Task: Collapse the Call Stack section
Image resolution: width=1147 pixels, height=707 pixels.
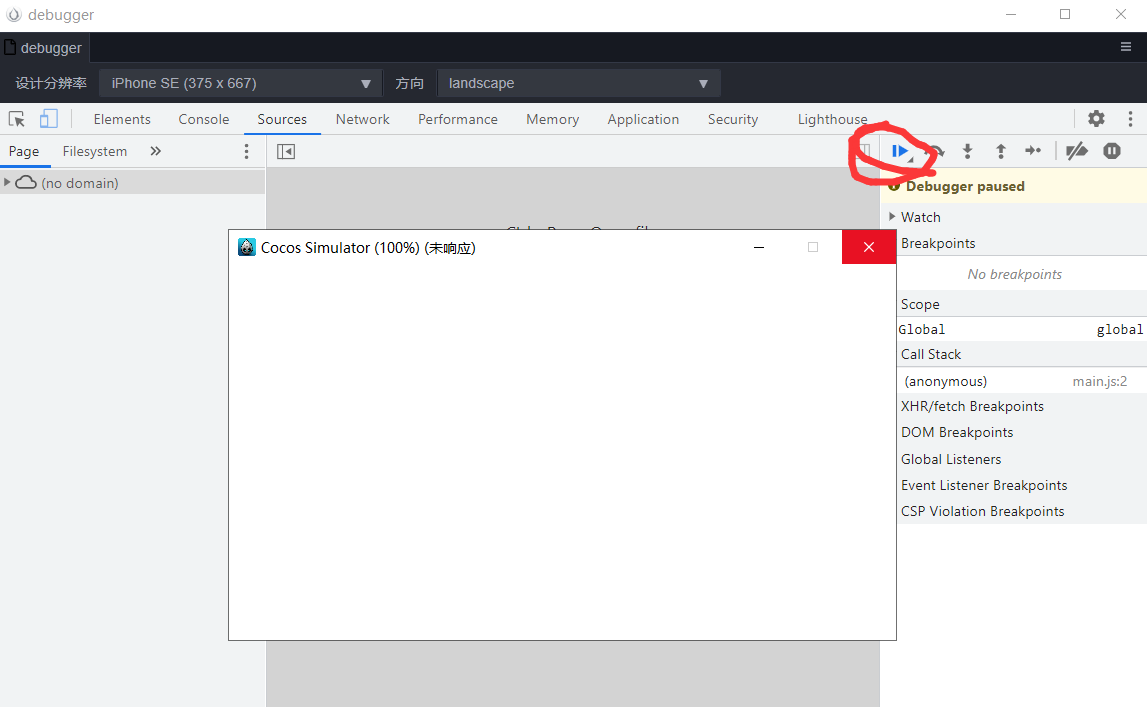Action: point(930,355)
